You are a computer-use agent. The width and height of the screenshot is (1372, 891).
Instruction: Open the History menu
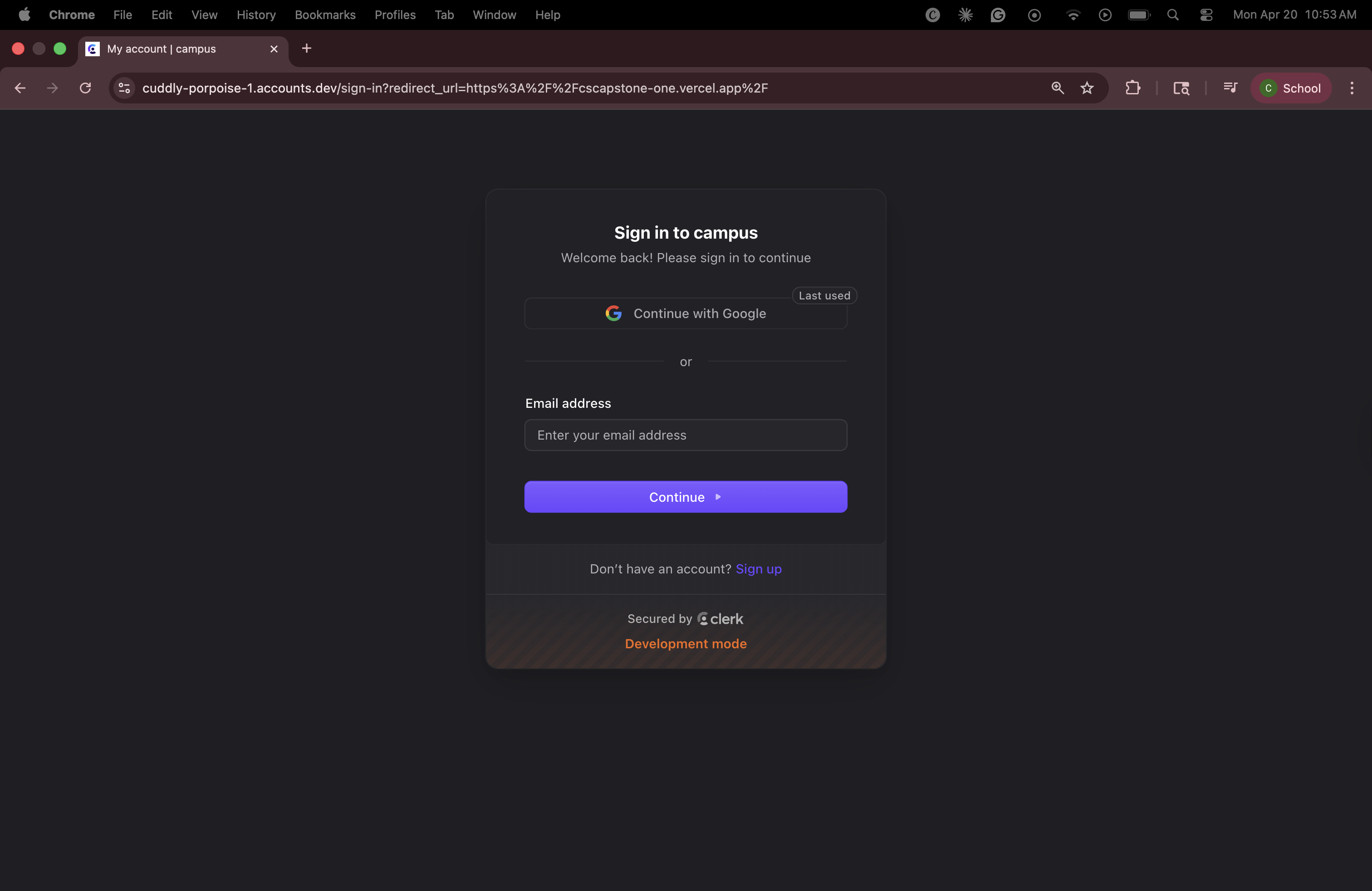point(256,15)
